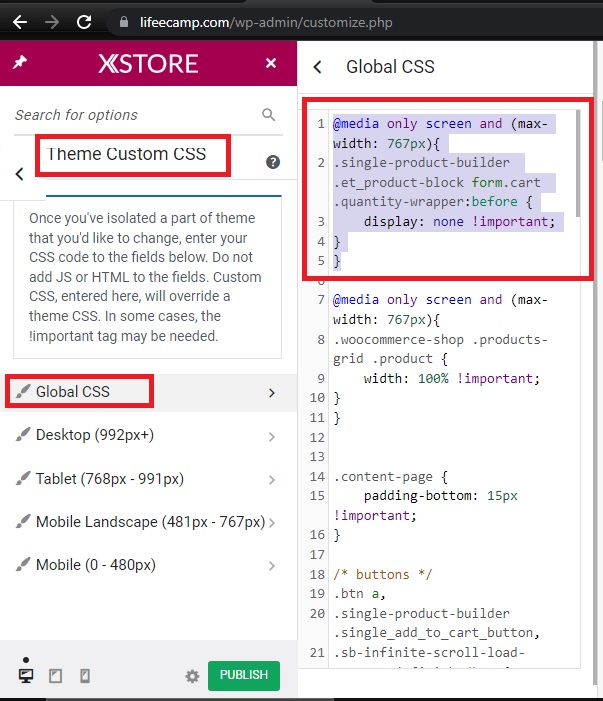
Task: Click brush icon beside Mobile Landscape
Action: pyautogui.click(x=23, y=521)
